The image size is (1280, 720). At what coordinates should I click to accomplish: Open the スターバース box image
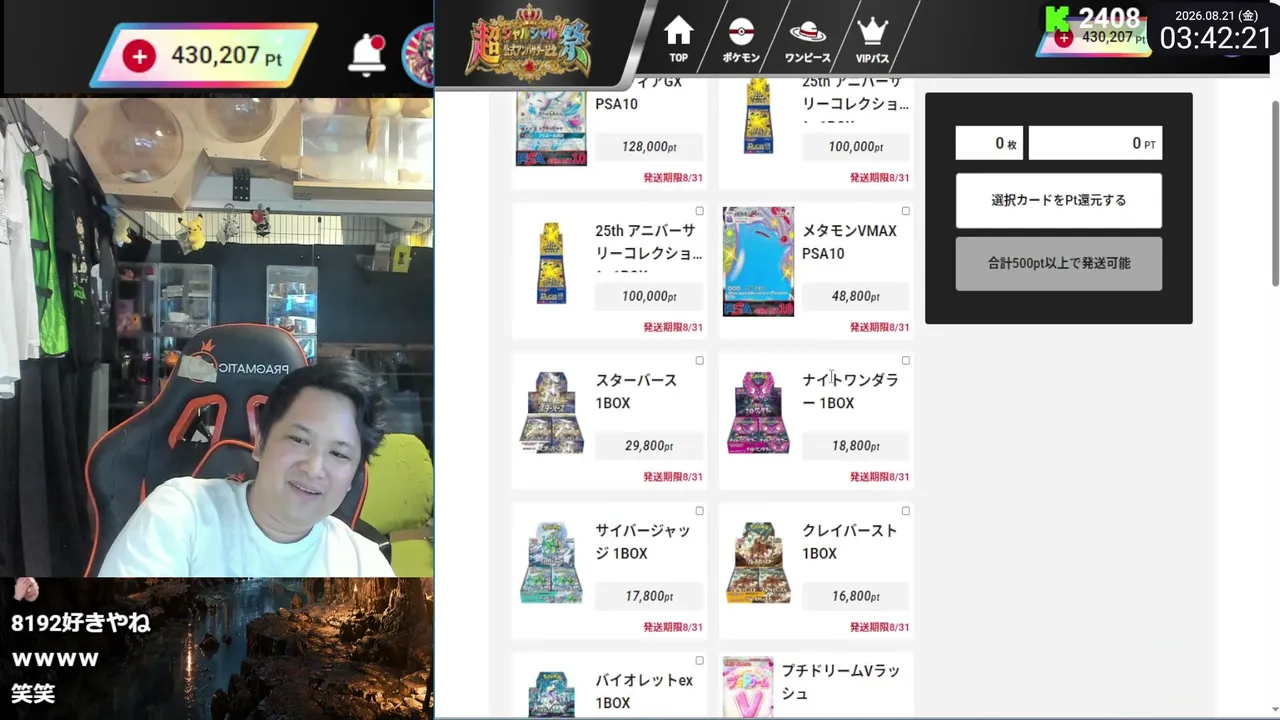pos(551,412)
